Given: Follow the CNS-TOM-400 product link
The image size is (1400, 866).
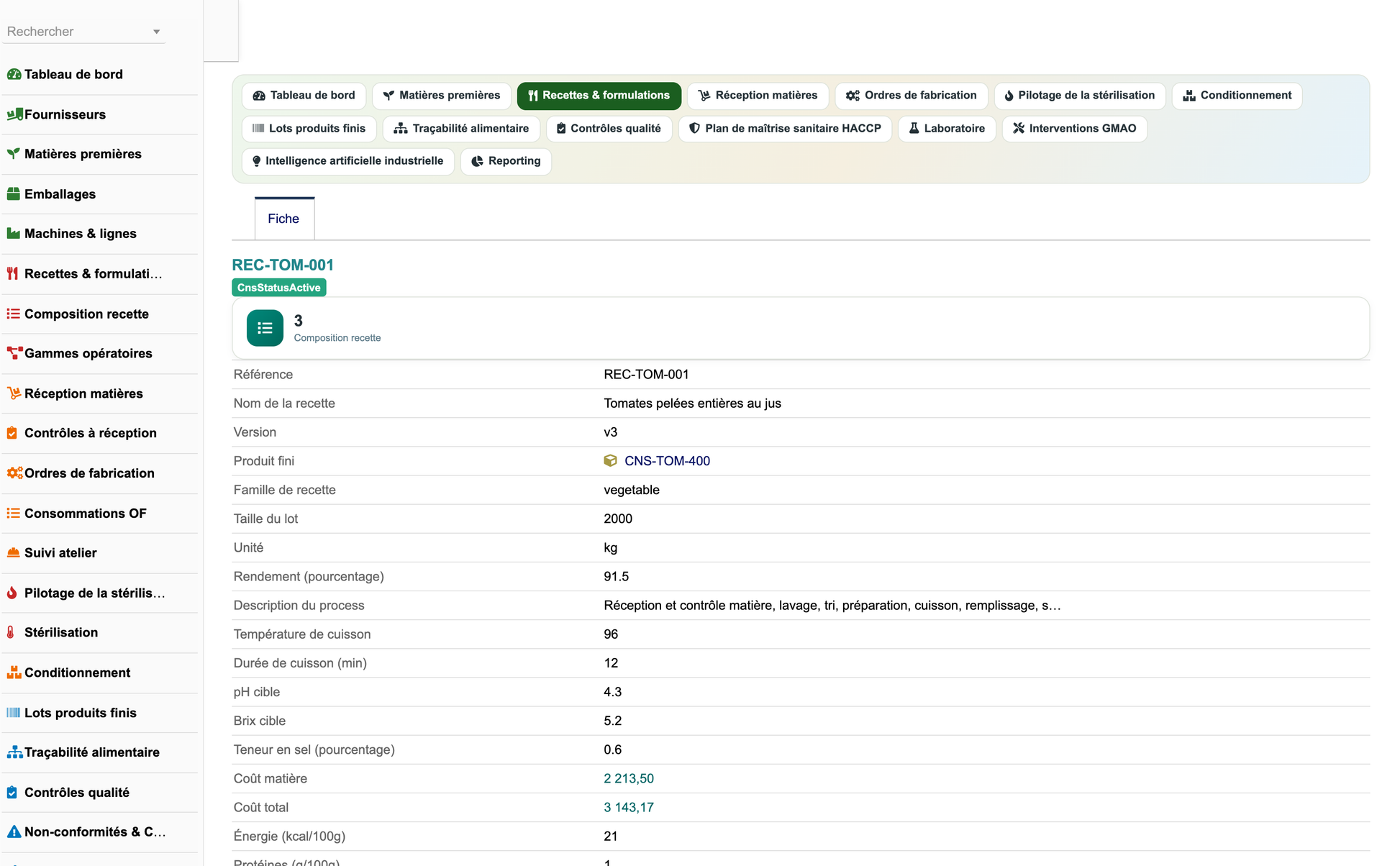Looking at the screenshot, I should 667,461.
